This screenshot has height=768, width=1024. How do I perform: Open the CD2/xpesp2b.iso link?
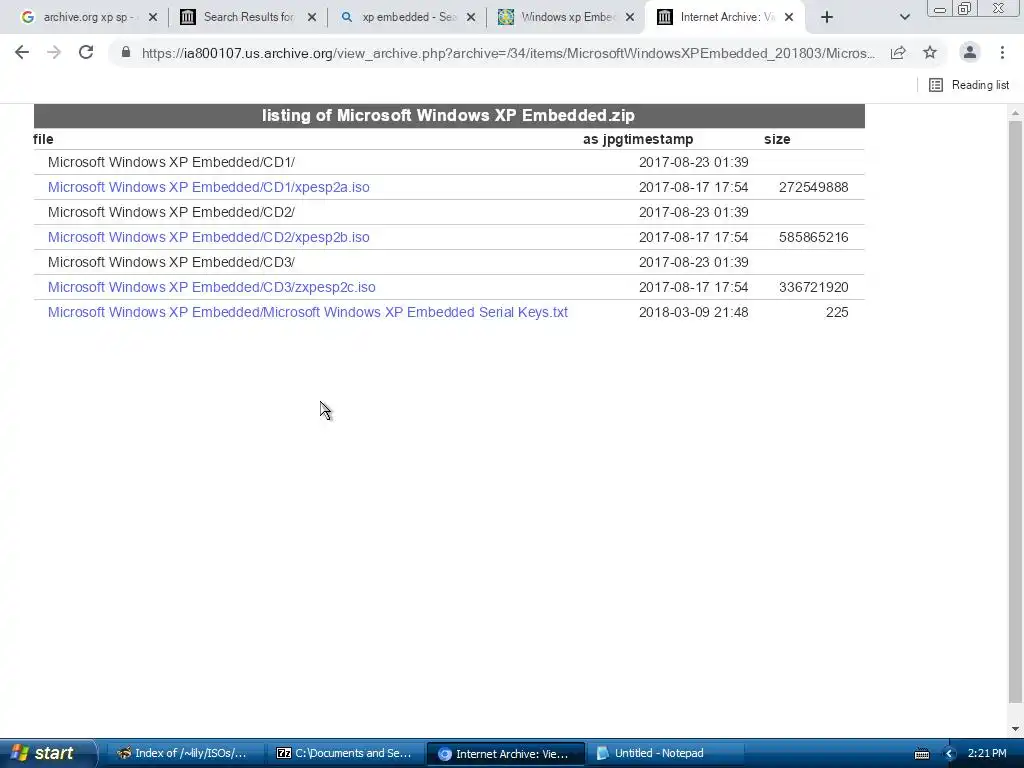pyautogui.click(x=208, y=237)
